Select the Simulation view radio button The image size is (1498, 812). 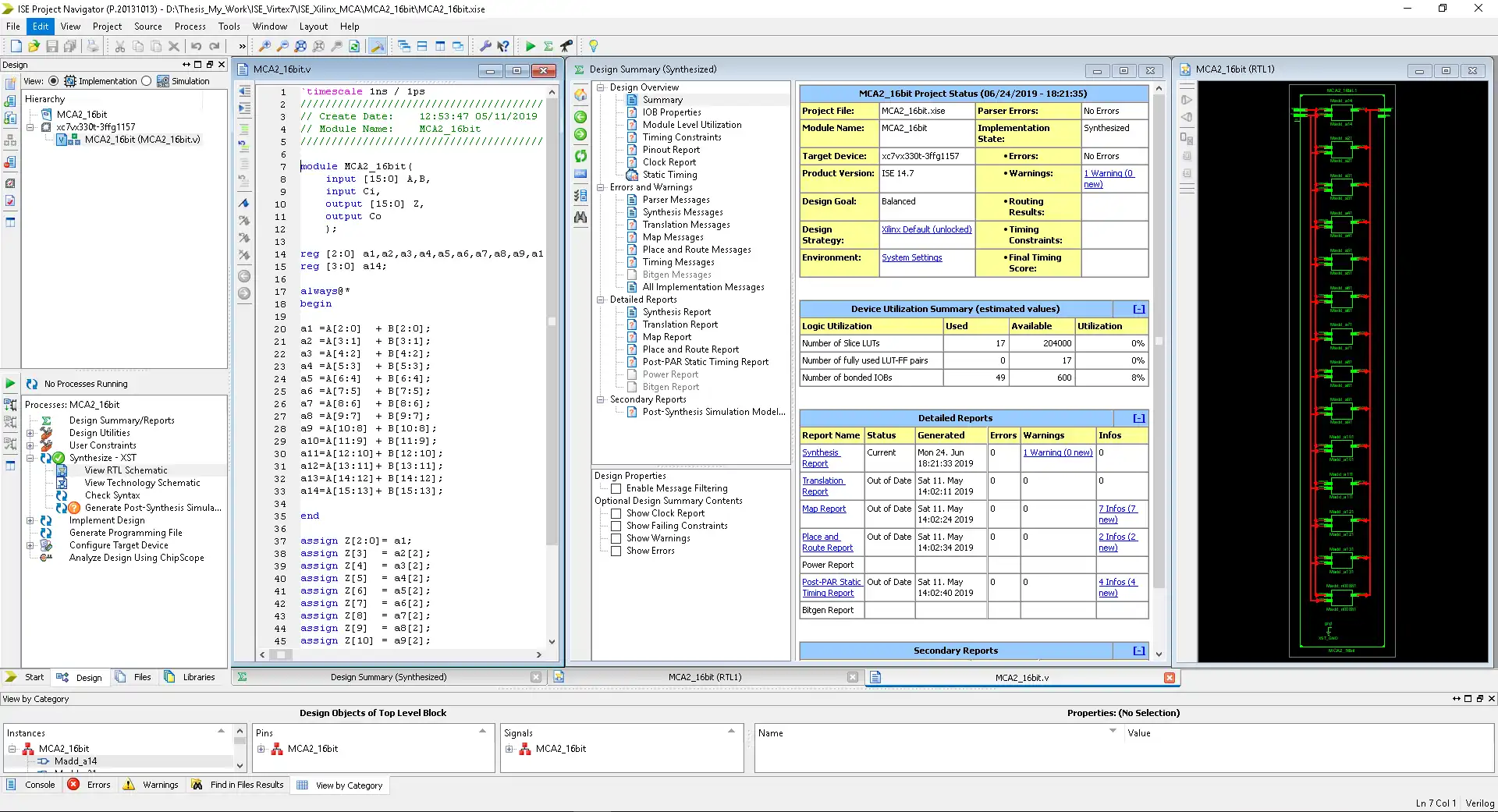point(147,81)
